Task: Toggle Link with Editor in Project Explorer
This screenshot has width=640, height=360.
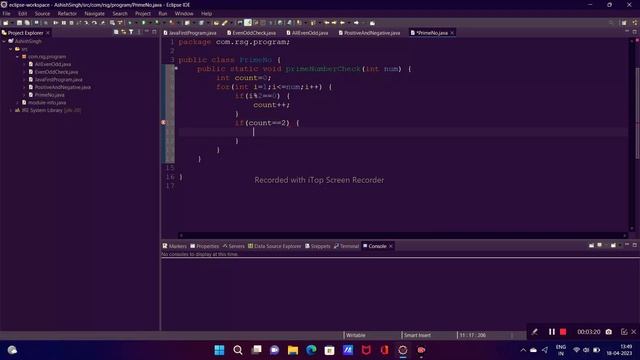Action: [x=123, y=32]
